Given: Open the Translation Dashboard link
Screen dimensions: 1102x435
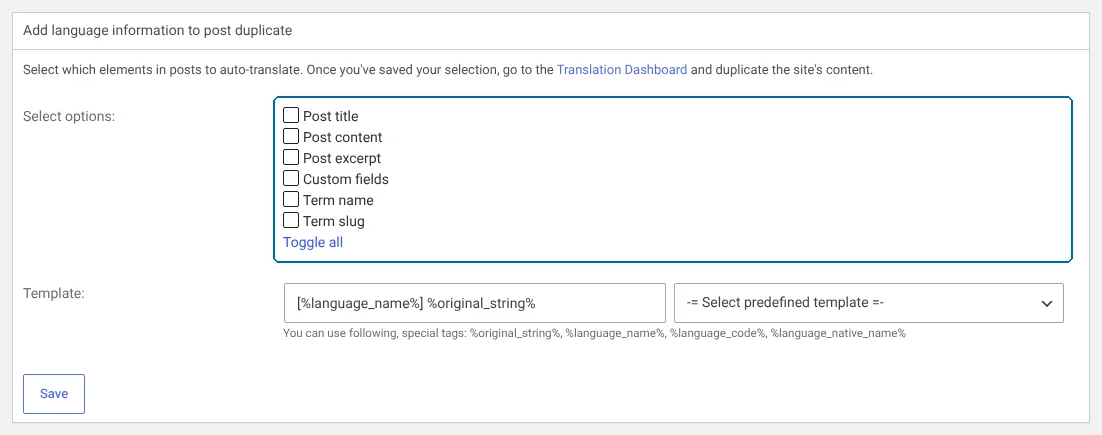Looking at the screenshot, I should (x=622, y=70).
